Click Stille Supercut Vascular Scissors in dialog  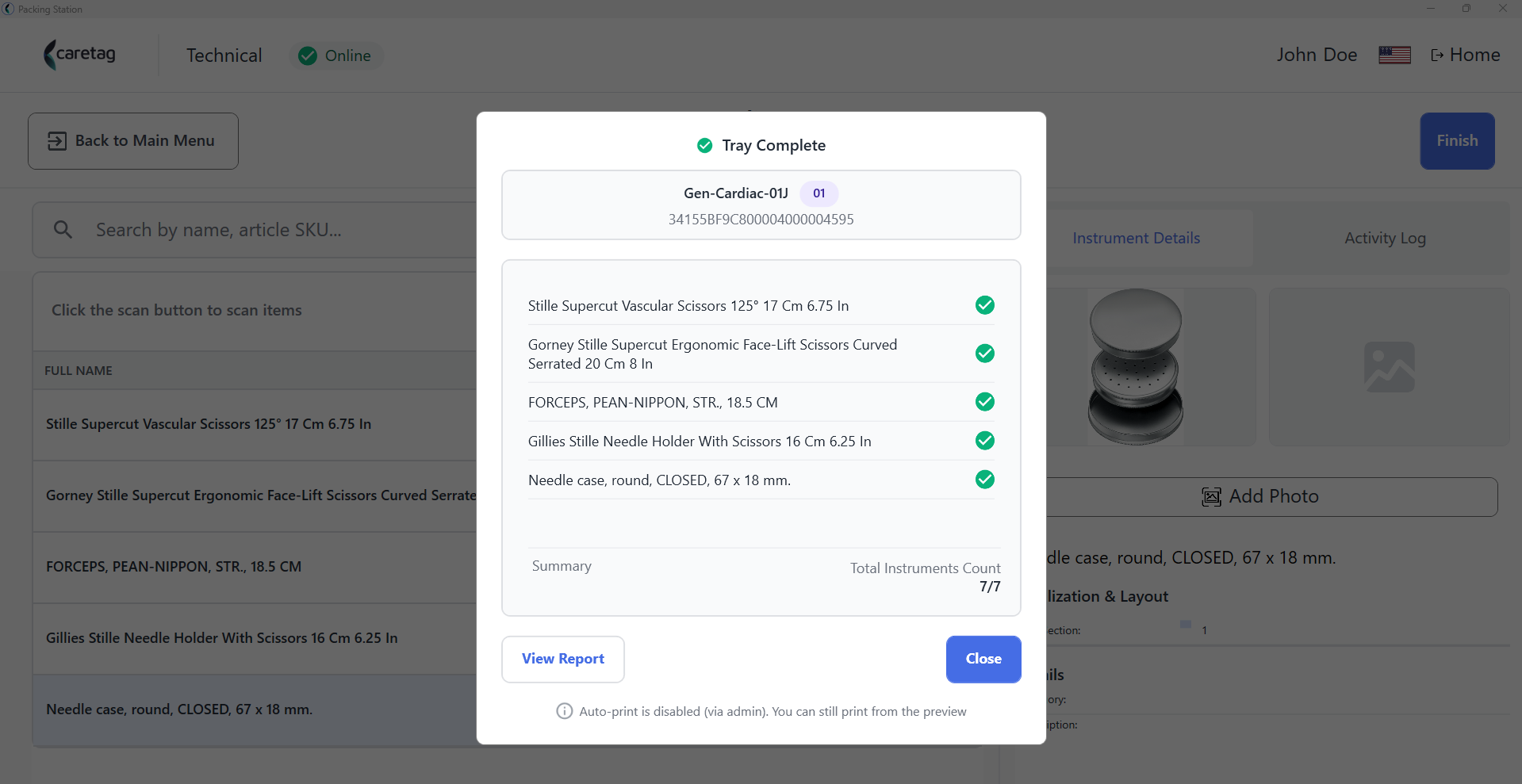pyautogui.click(x=688, y=306)
